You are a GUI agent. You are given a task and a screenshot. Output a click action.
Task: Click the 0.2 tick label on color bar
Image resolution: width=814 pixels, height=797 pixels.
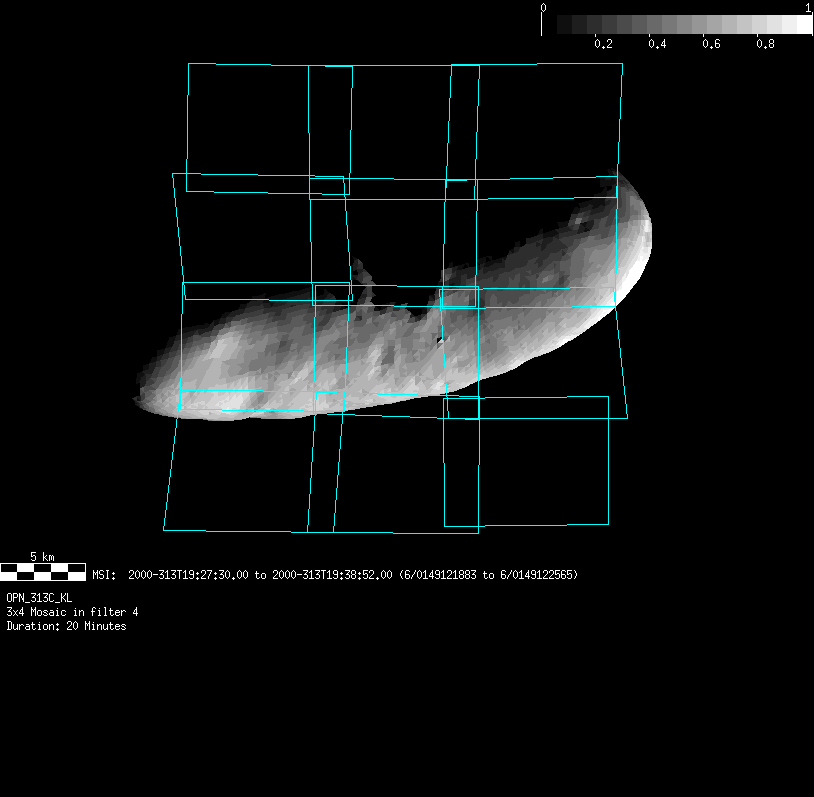pyautogui.click(x=603, y=45)
